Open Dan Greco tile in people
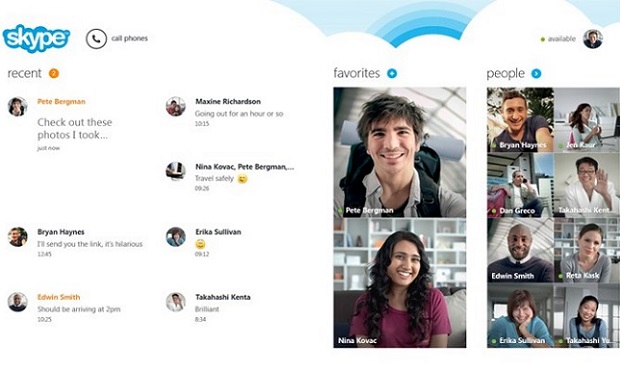 coord(520,185)
